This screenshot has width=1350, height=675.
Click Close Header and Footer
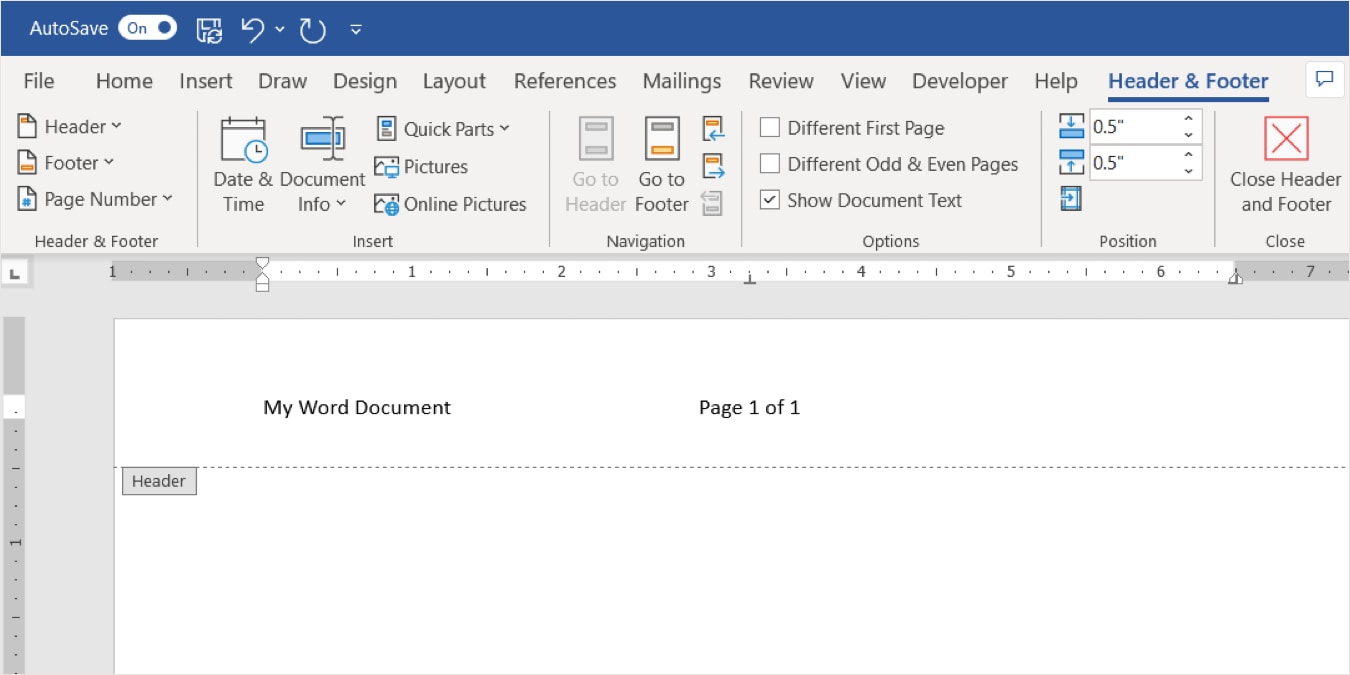(1284, 164)
